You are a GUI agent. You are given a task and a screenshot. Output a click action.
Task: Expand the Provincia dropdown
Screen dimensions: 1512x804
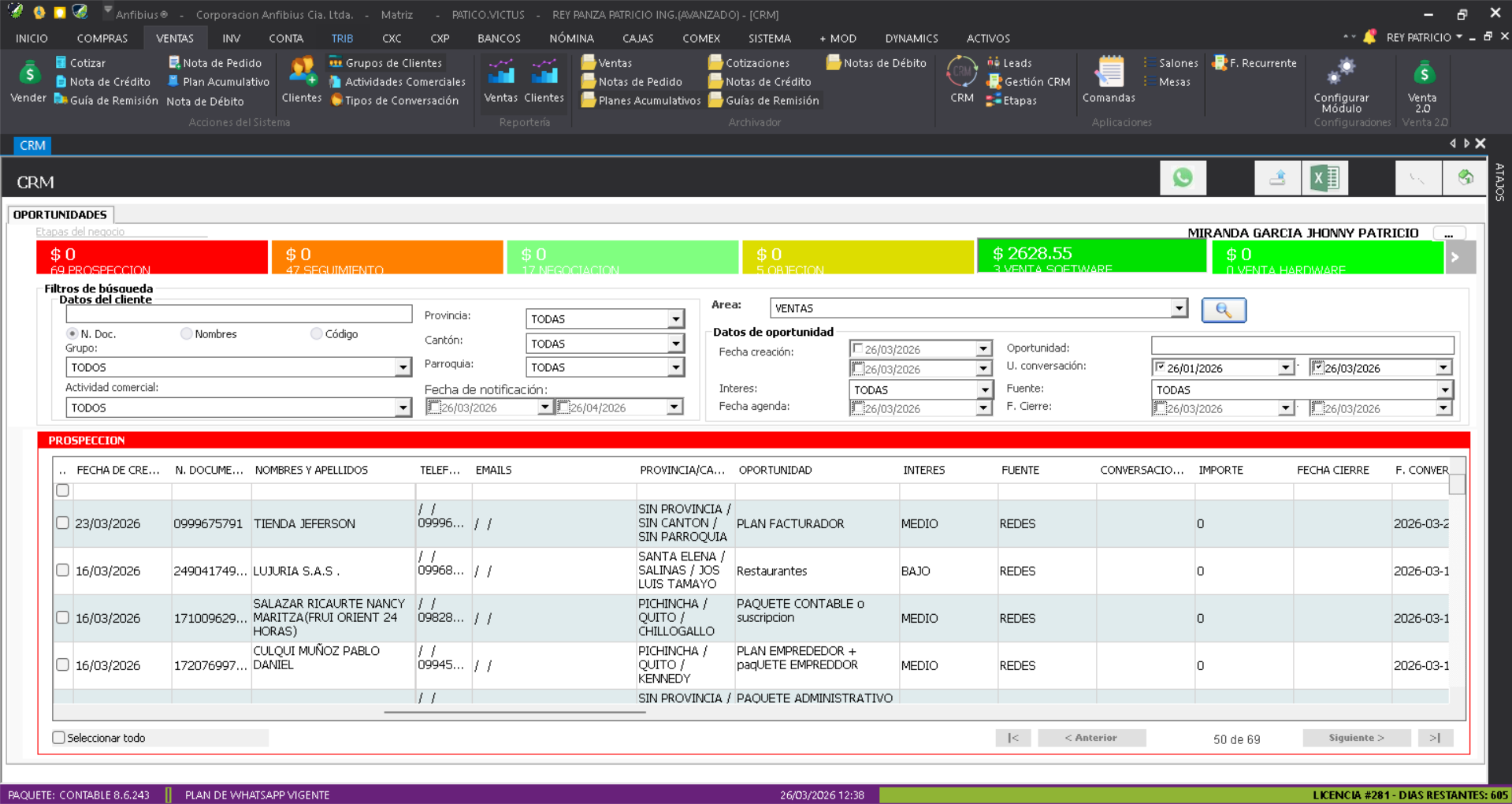click(x=675, y=319)
